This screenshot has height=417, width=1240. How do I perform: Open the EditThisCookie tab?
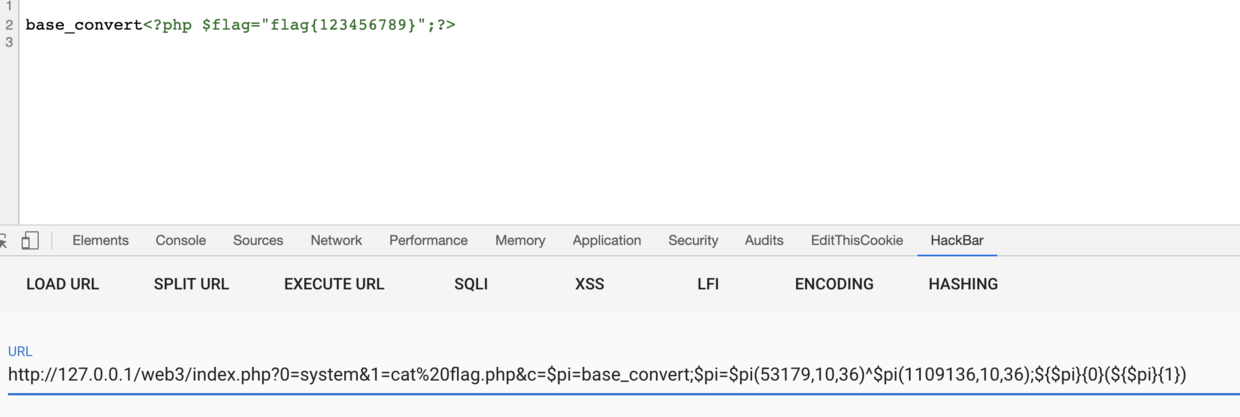[x=856, y=240]
